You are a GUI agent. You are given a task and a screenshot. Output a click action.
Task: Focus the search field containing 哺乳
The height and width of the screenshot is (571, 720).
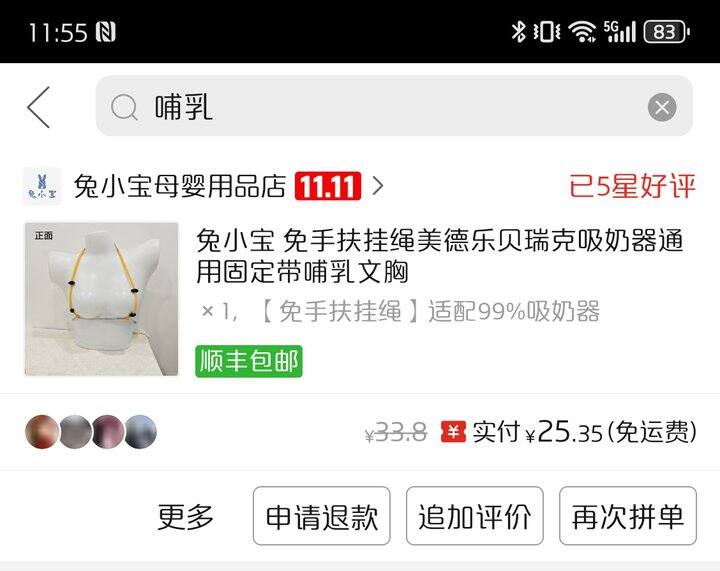(x=394, y=106)
